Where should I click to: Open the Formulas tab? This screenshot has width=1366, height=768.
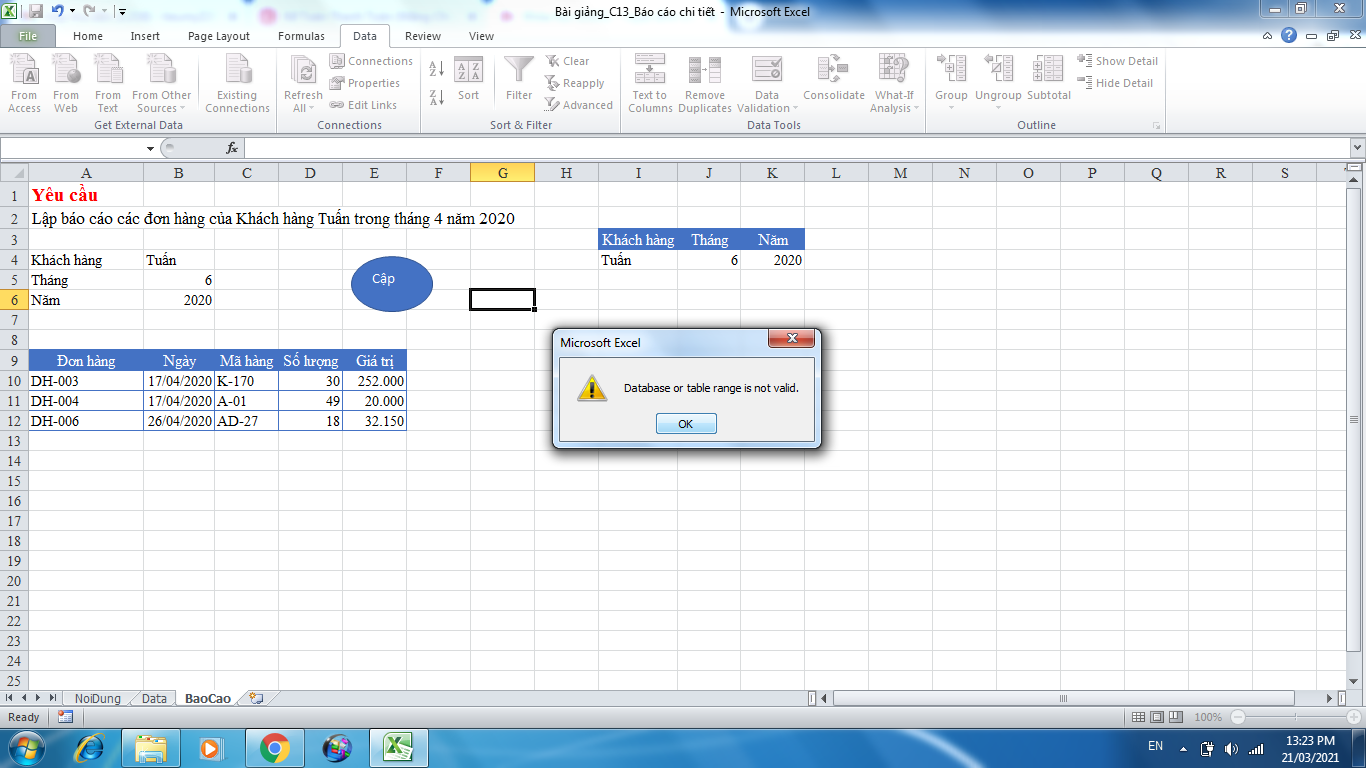click(x=301, y=36)
